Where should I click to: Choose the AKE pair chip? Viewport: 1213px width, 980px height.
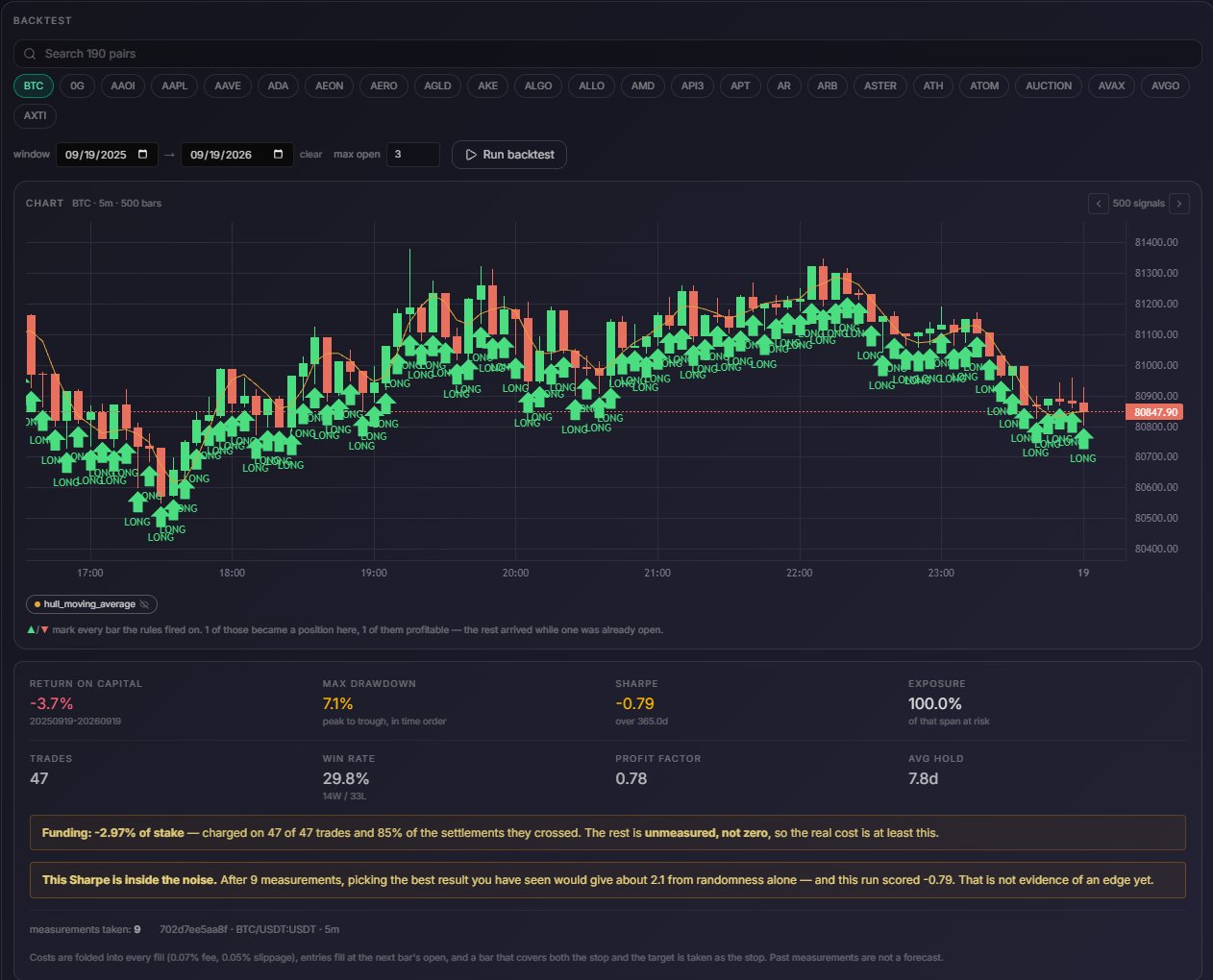click(x=488, y=86)
